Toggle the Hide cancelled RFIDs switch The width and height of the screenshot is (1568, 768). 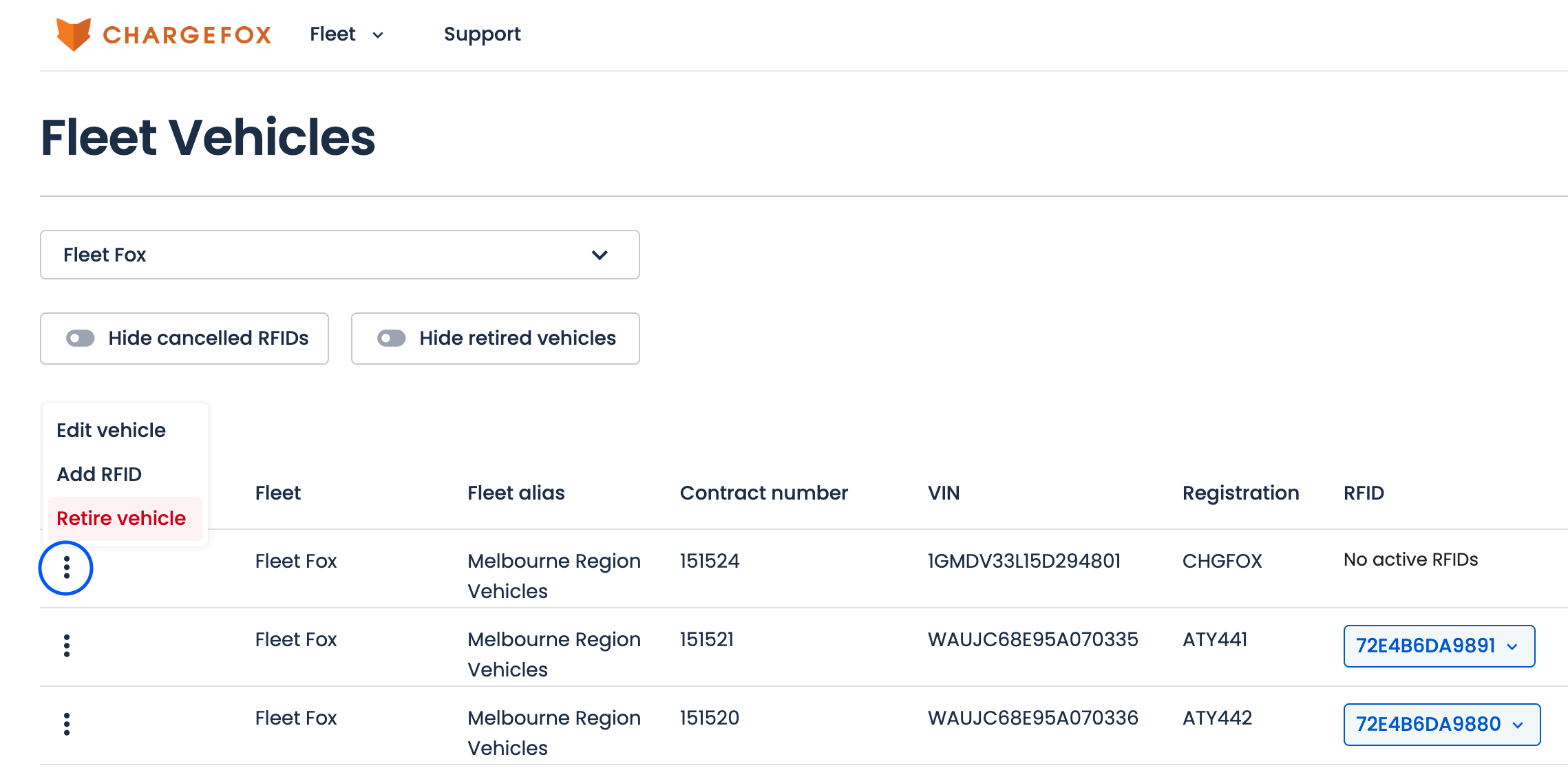pyautogui.click(x=81, y=338)
